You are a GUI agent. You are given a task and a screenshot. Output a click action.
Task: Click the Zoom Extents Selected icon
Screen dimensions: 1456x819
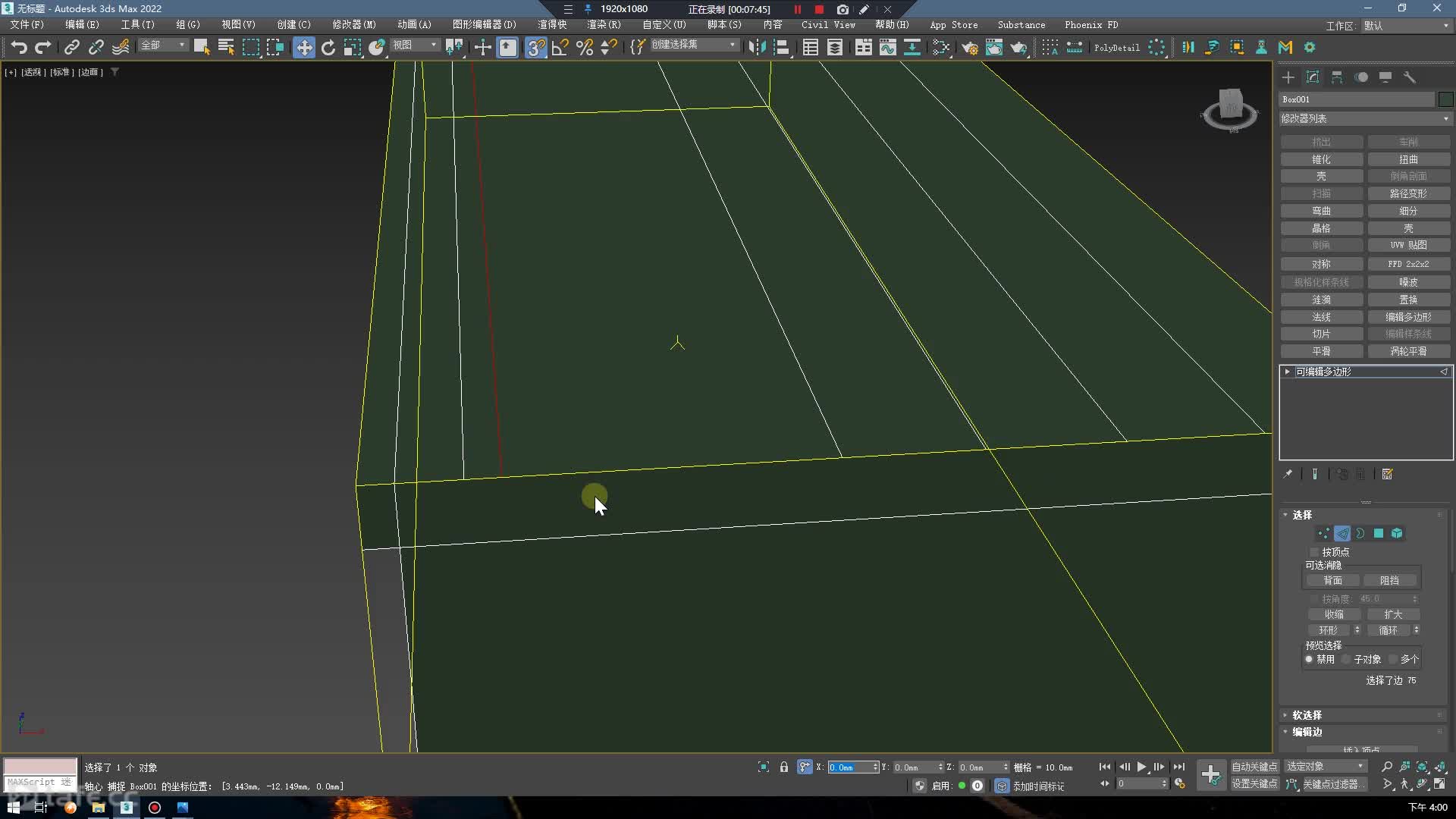(x=1422, y=767)
